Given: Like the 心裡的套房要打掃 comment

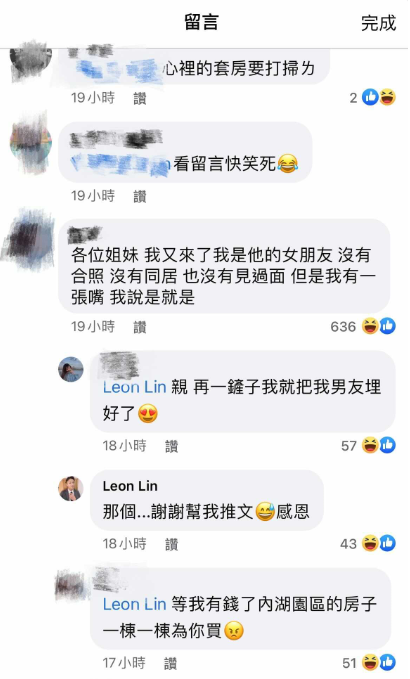Looking at the screenshot, I should coord(139,98).
